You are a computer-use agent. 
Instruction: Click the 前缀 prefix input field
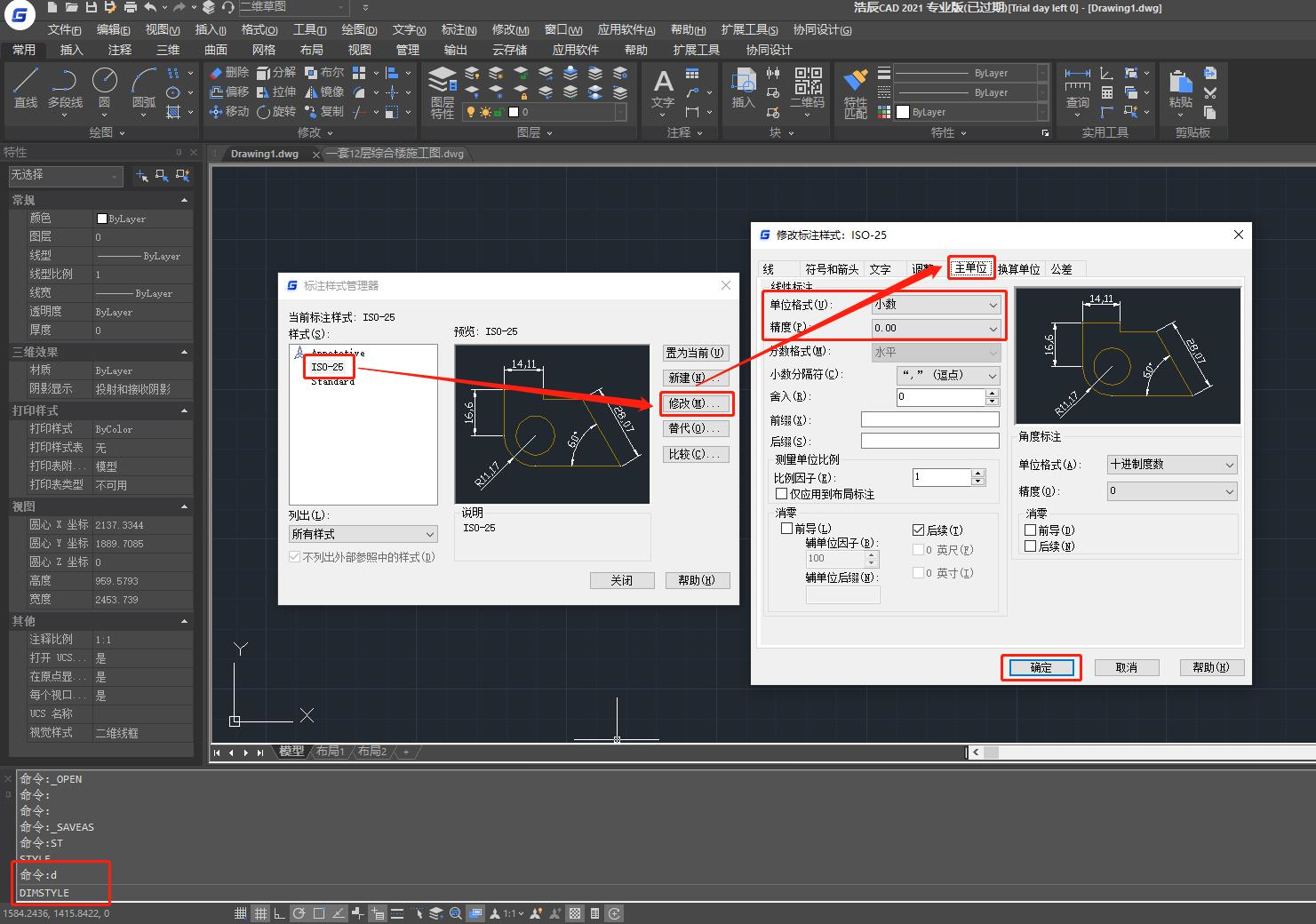[x=930, y=419]
